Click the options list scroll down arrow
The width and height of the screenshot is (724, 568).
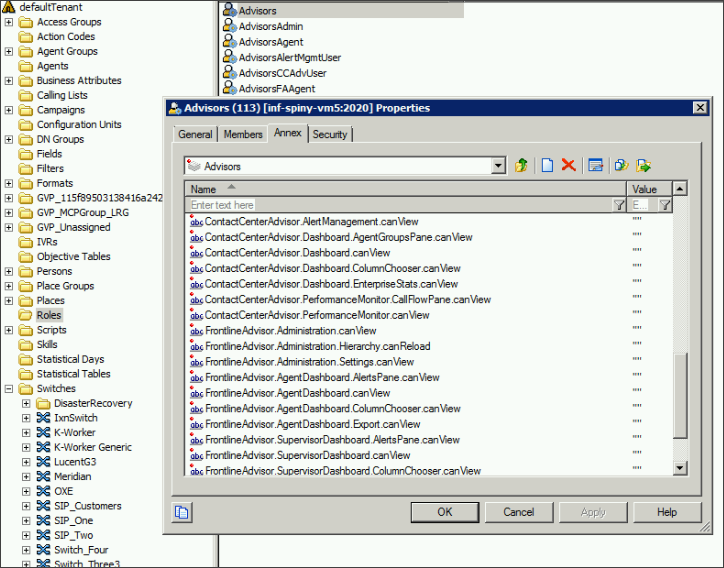(x=680, y=468)
